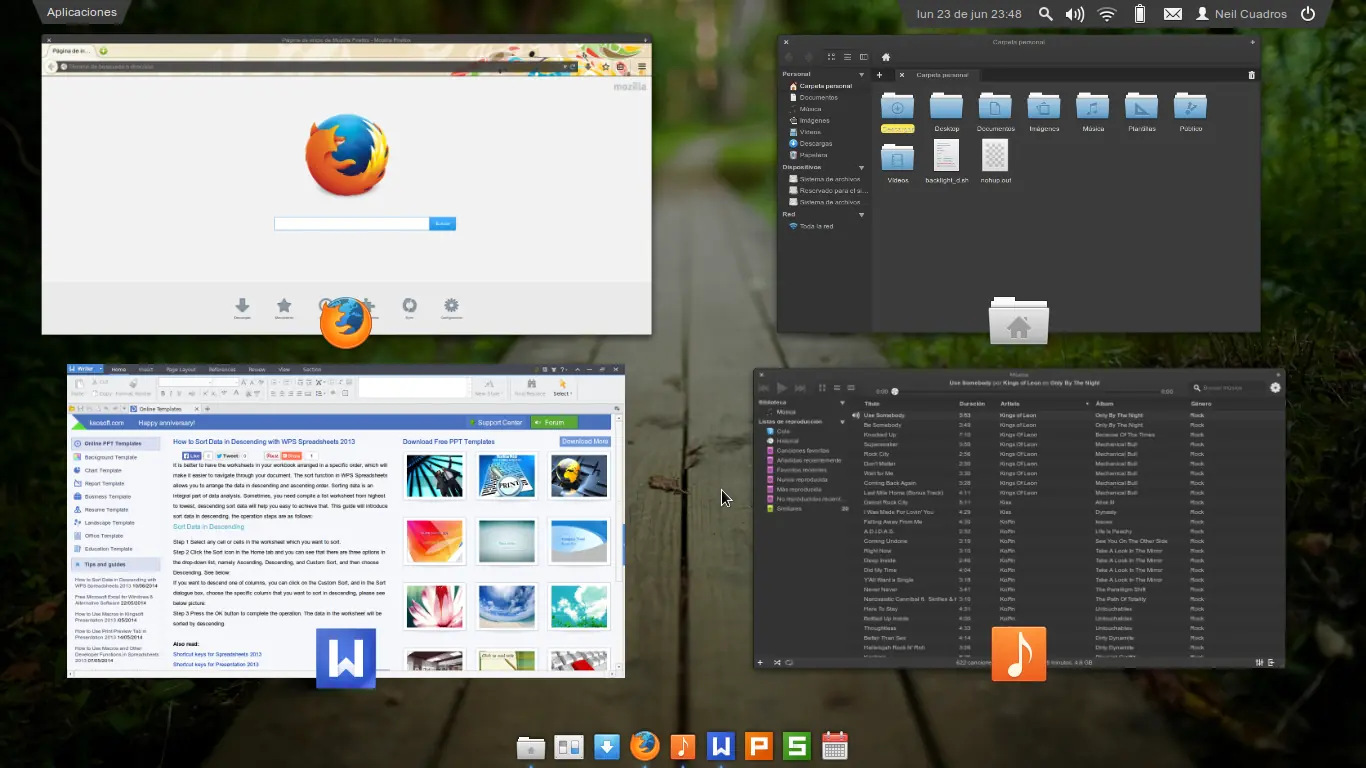Select the Música folder in the file manager
The width and height of the screenshot is (1366, 768).
coord(1092,108)
